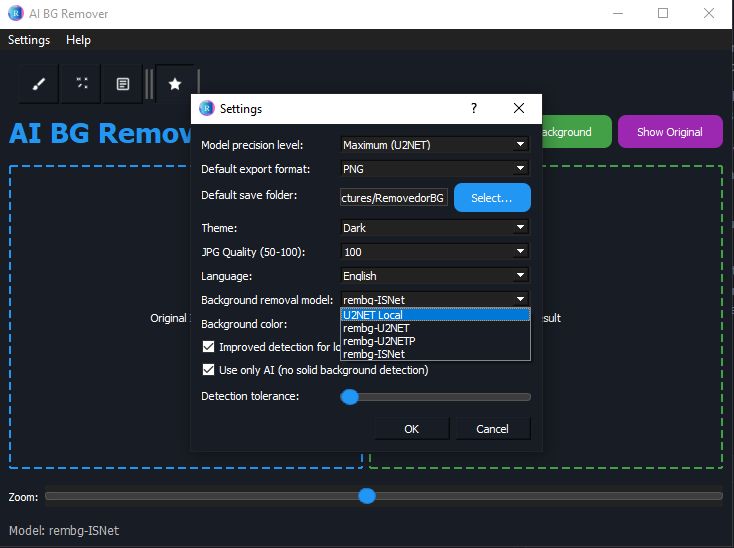Open the Default export format dropdown
This screenshot has width=734, height=548.
434,169
